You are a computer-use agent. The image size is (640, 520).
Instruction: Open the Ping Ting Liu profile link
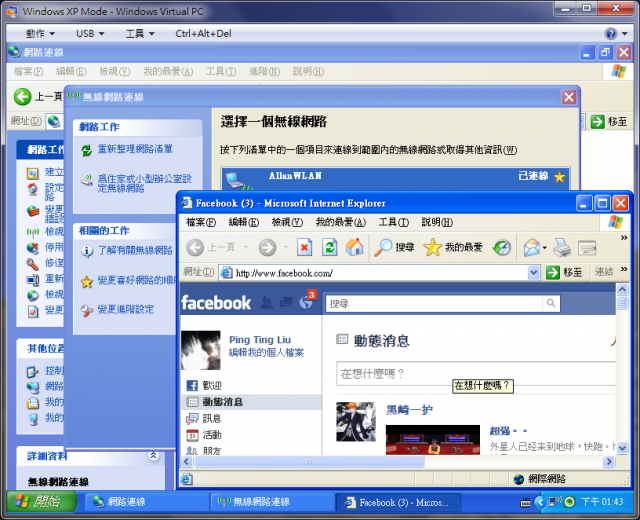[260, 340]
